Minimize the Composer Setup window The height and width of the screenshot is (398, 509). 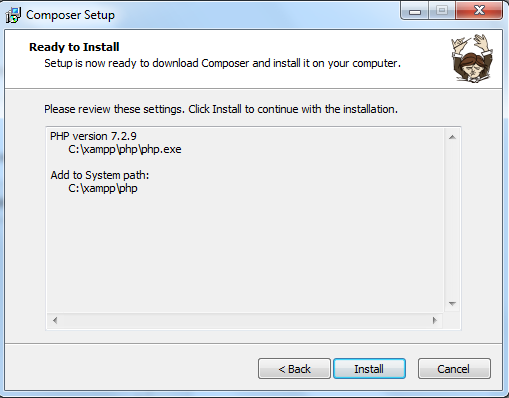(415, 12)
